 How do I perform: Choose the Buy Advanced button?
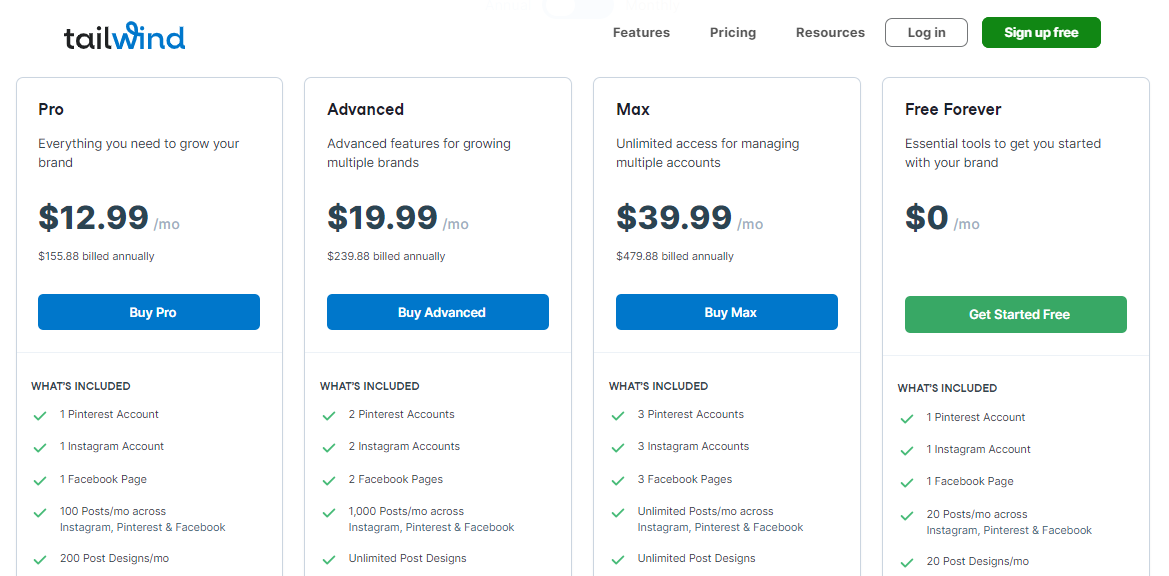438,312
